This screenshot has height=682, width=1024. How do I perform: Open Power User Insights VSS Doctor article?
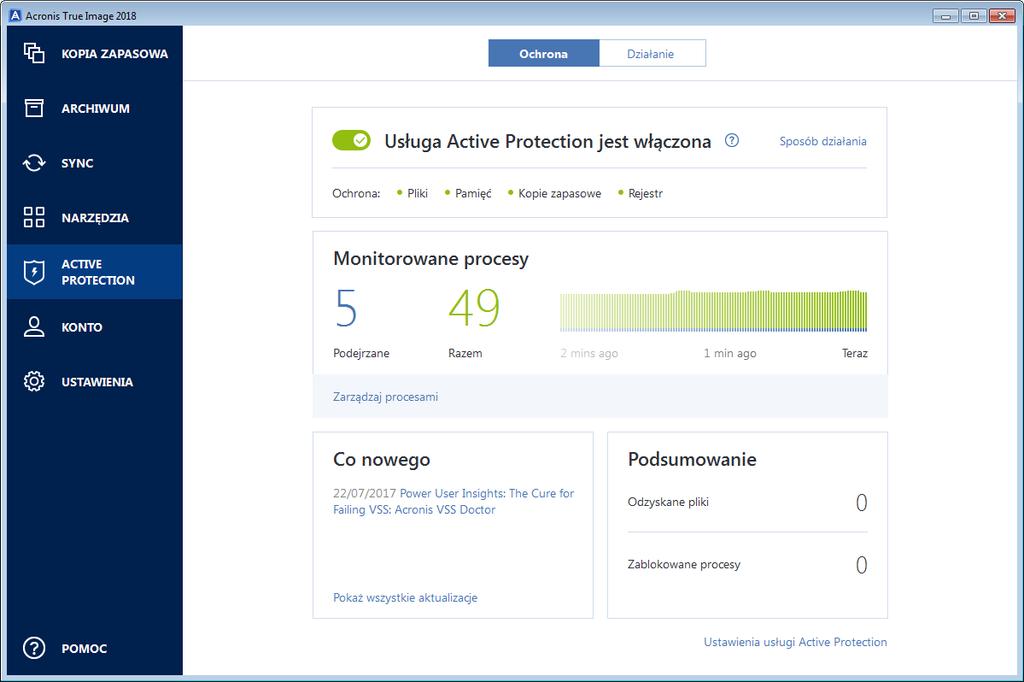(x=453, y=502)
